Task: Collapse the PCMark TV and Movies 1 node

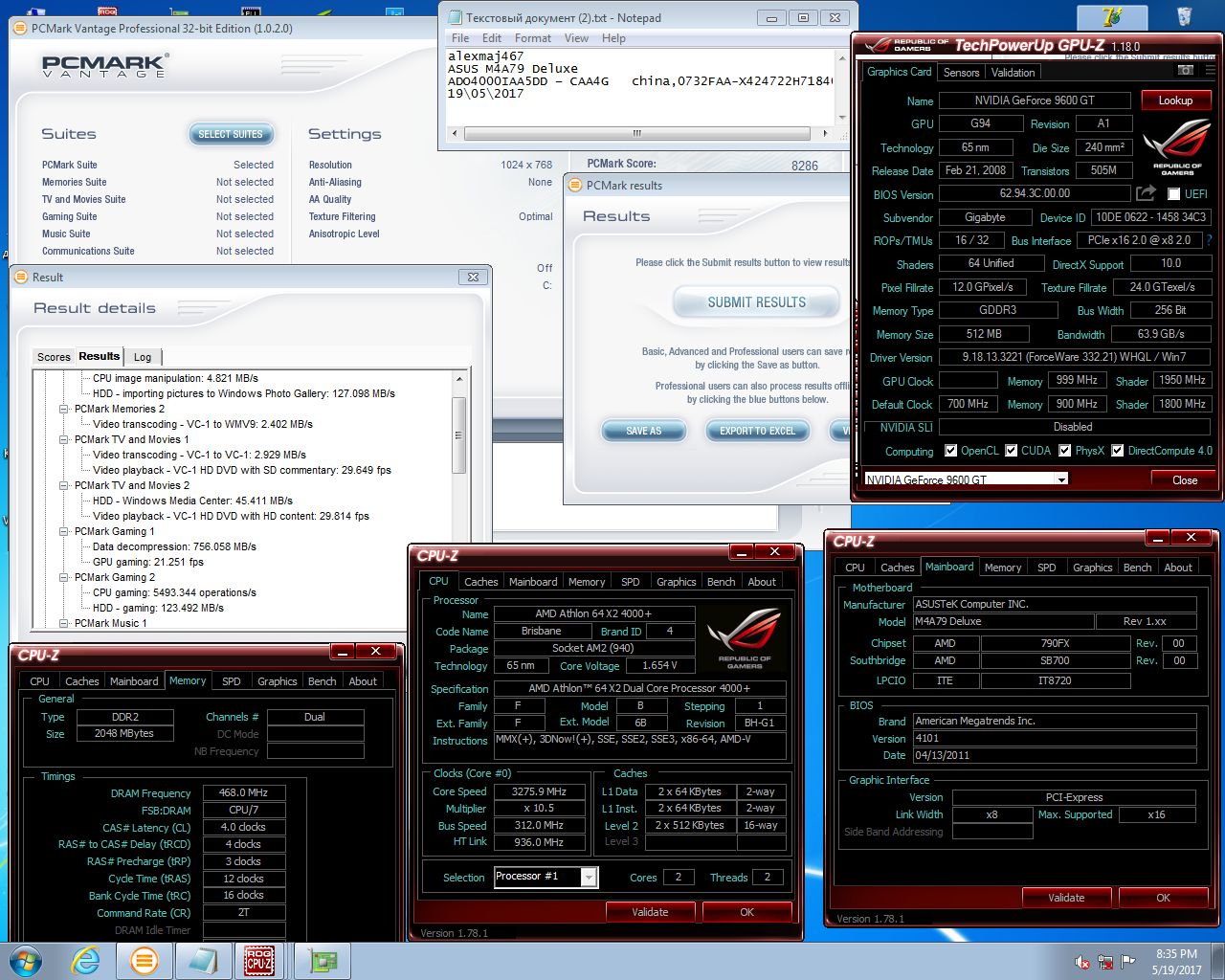Action: point(64,439)
